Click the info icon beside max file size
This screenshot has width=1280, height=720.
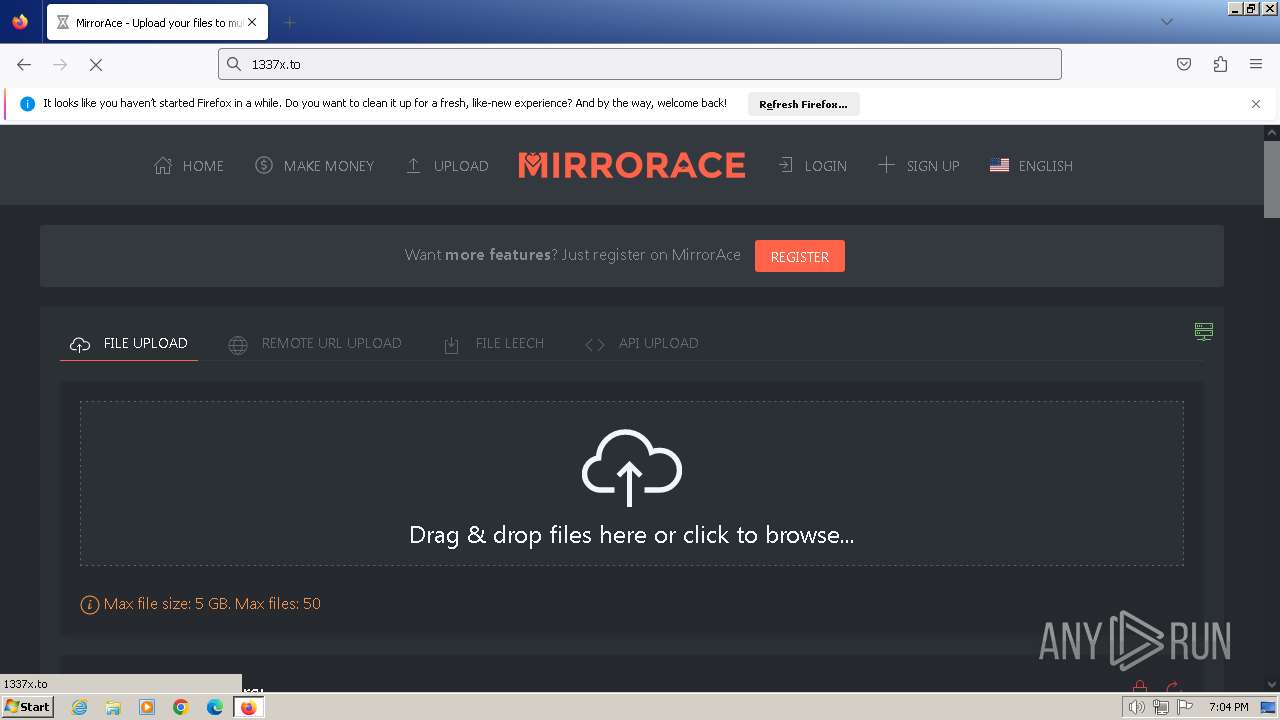pos(89,604)
